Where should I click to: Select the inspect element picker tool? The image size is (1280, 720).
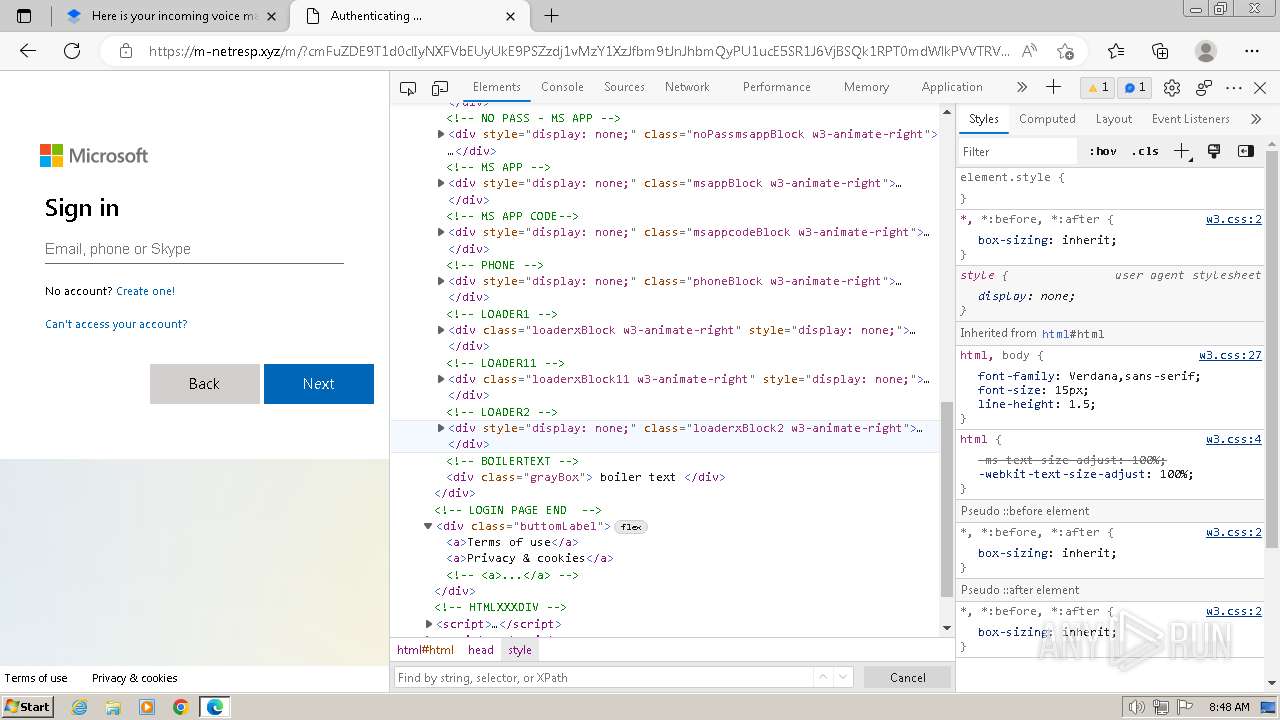[x=408, y=88]
